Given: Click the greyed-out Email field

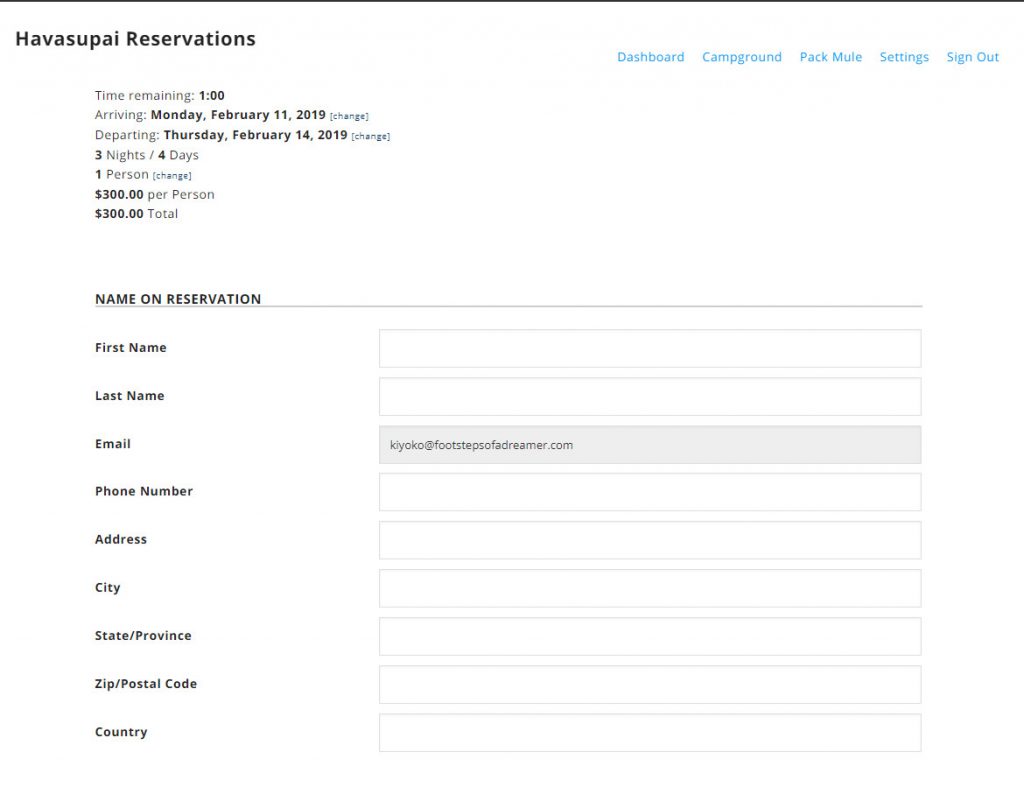Looking at the screenshot, I should coord(650,445).
